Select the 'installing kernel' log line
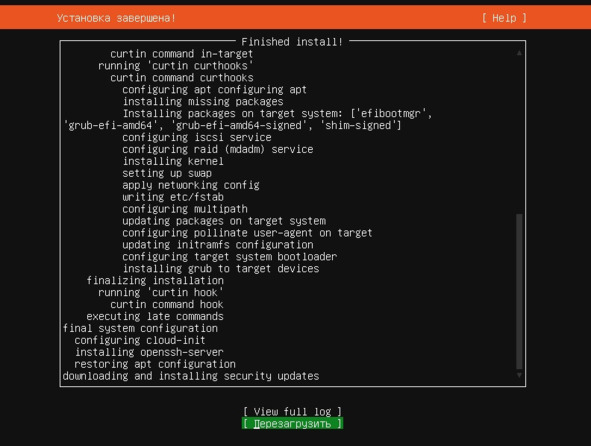Screen dimensions: 591x446 click(x=173, y=161)
